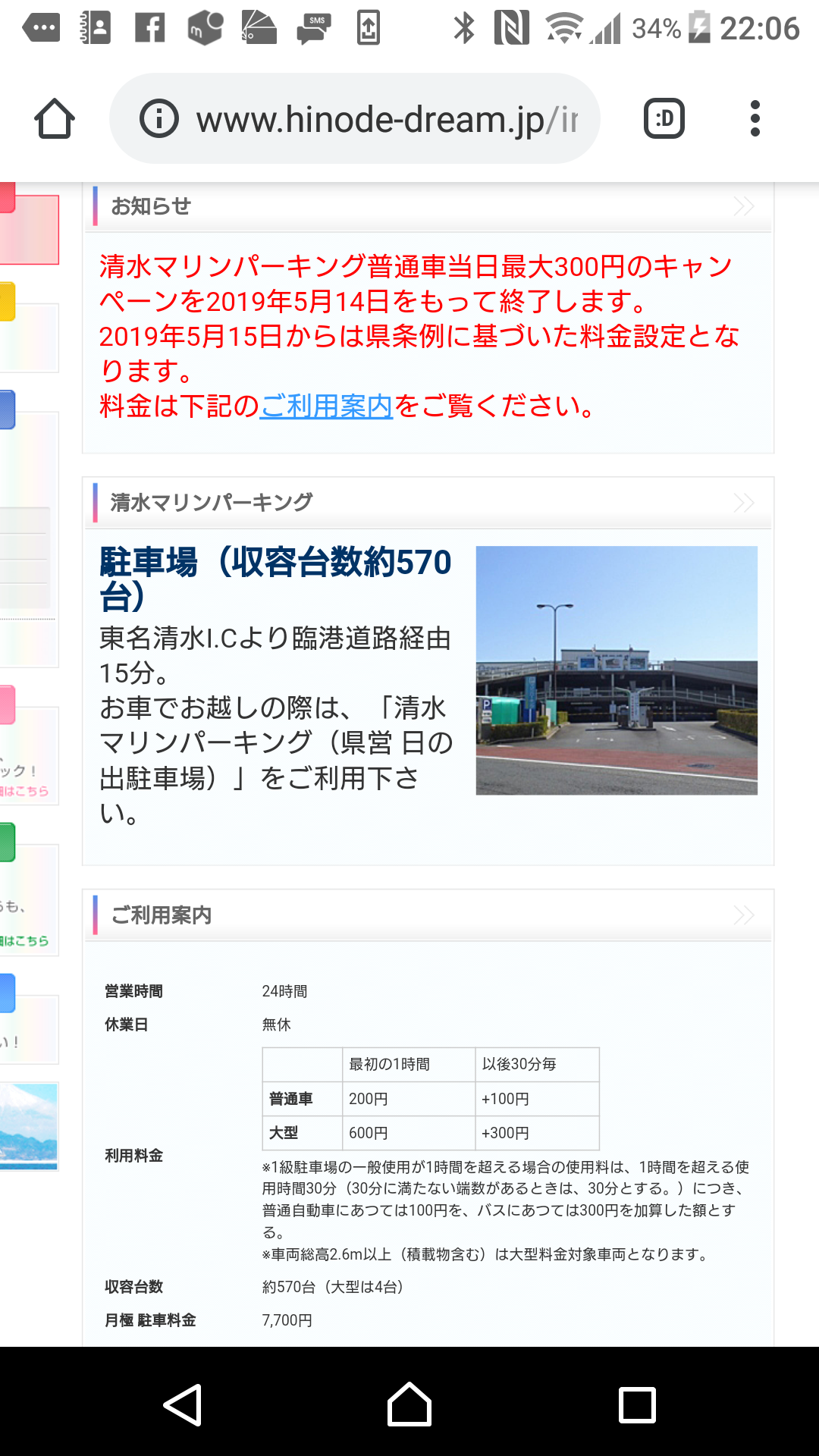Tap the battery percentage indicator
The image size is (819, 1456).
pos(656,29)
